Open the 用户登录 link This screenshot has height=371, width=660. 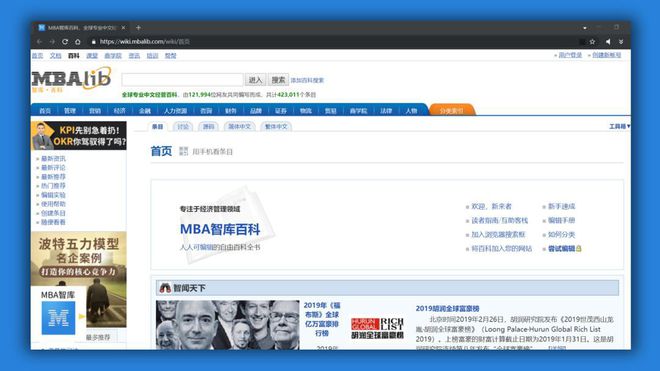(570, 55)
